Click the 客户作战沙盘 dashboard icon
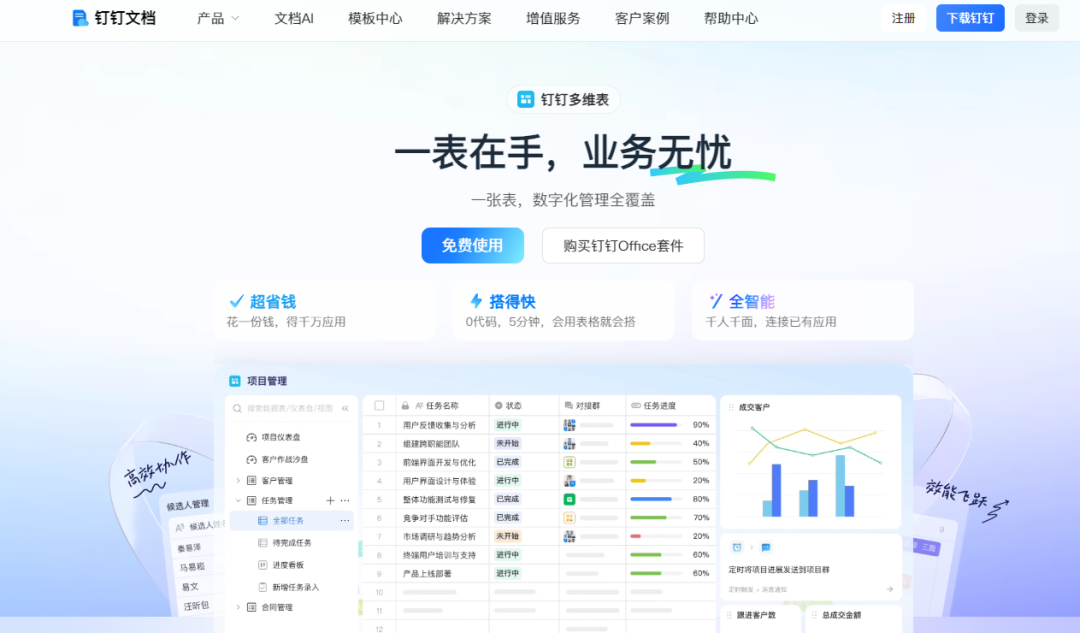 pyautogui.click(x=251, y=459)
